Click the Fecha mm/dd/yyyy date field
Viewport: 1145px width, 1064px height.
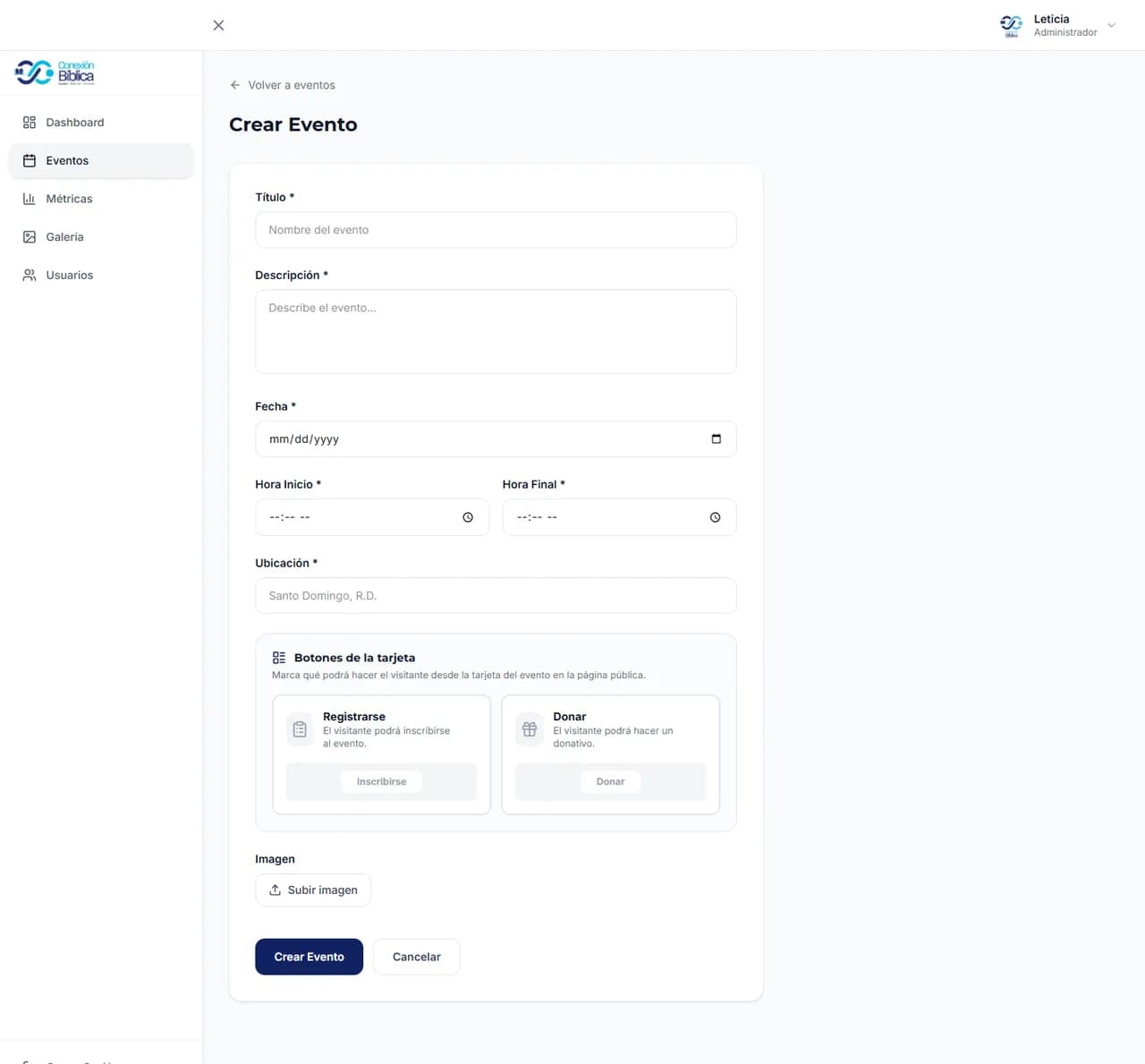pyautogui.click(x=496, y=438)
